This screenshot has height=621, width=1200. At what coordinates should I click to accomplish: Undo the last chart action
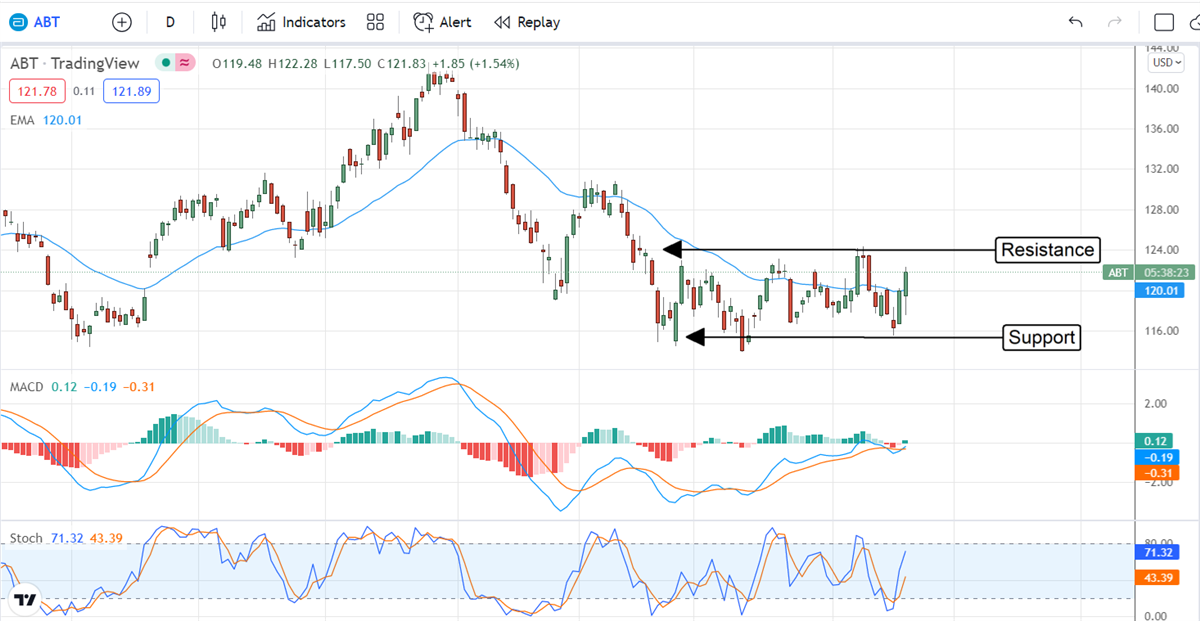(1076, 22)
